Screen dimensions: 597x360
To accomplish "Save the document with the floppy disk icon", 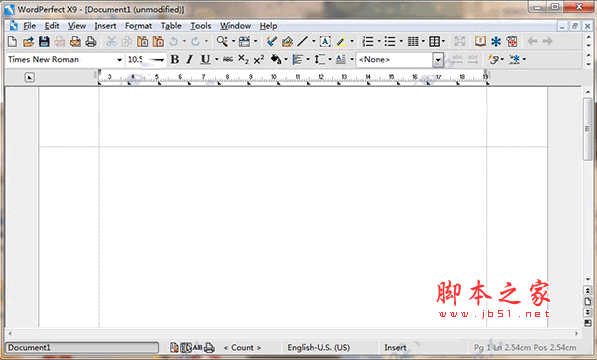I will tap(44, 41).
